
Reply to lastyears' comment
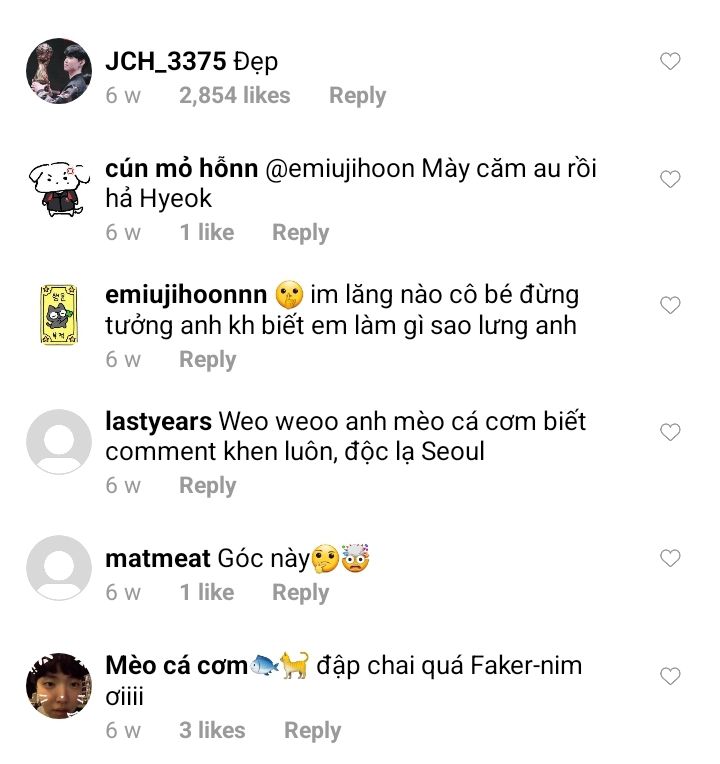tap(207, 486)
